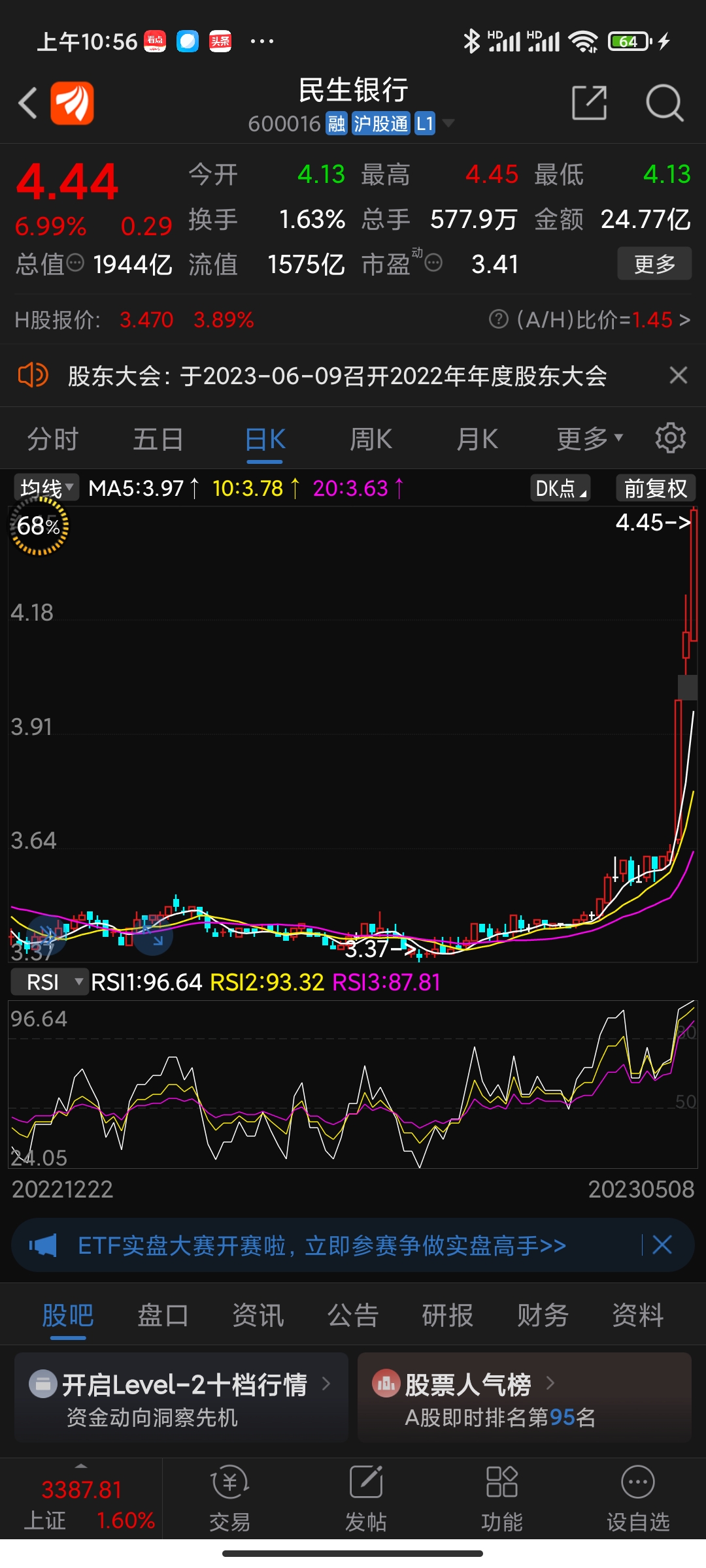The width and height of the screenshot is (706, 1568).
Task: Select the 日K chart tab
Action: (x=265, y=439)
